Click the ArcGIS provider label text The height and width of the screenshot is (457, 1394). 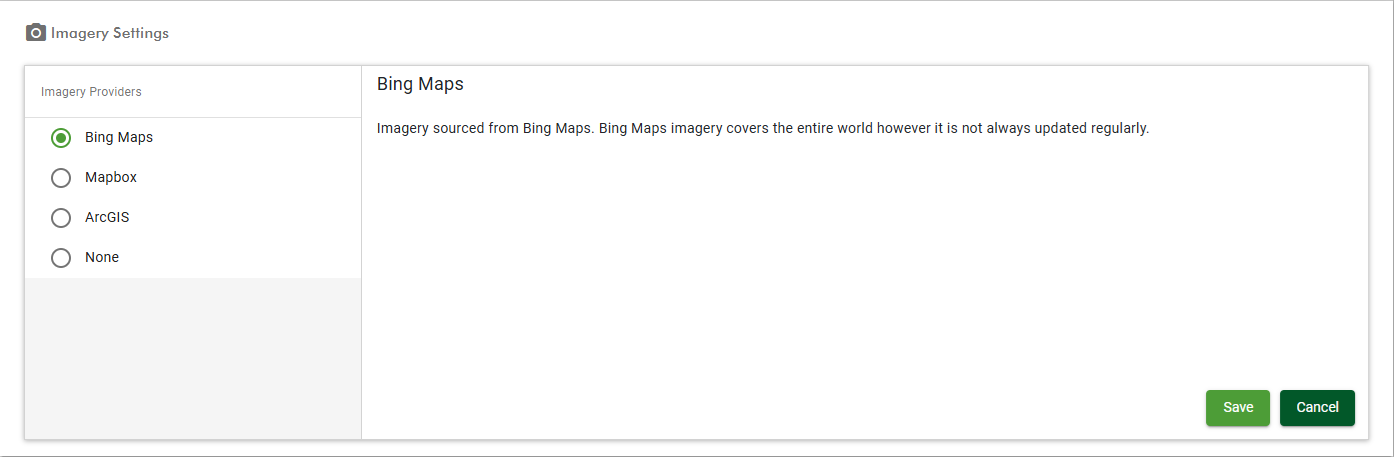(x=107, y=217)
